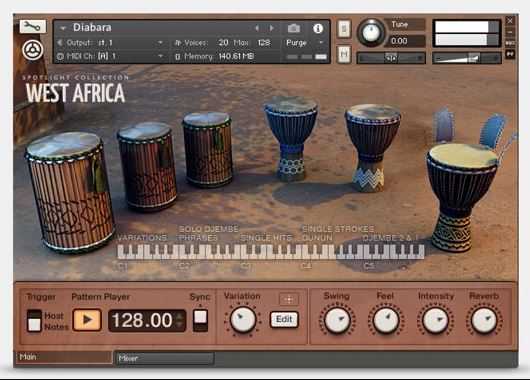Viewport: 530px width, 380px height.
Task: Select previous preset arrow next to Diabara
Action: (257, 28)
